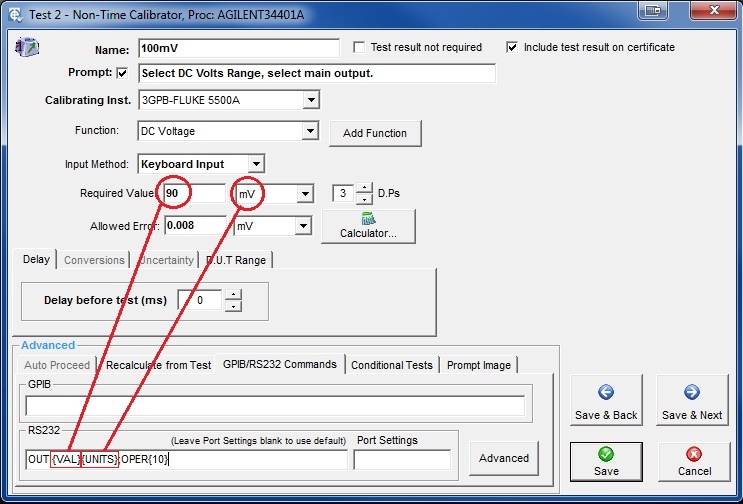Open the D.U.T Range tab

[235, 260]
